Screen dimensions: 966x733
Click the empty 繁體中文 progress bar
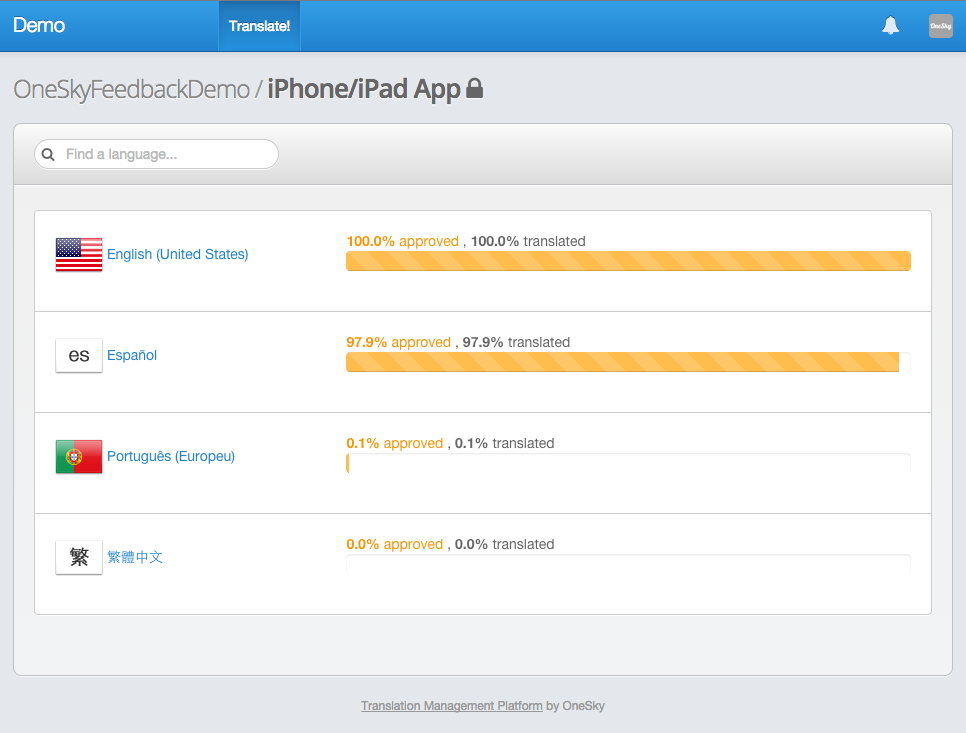pyautogui.click(x=628, y=564)
